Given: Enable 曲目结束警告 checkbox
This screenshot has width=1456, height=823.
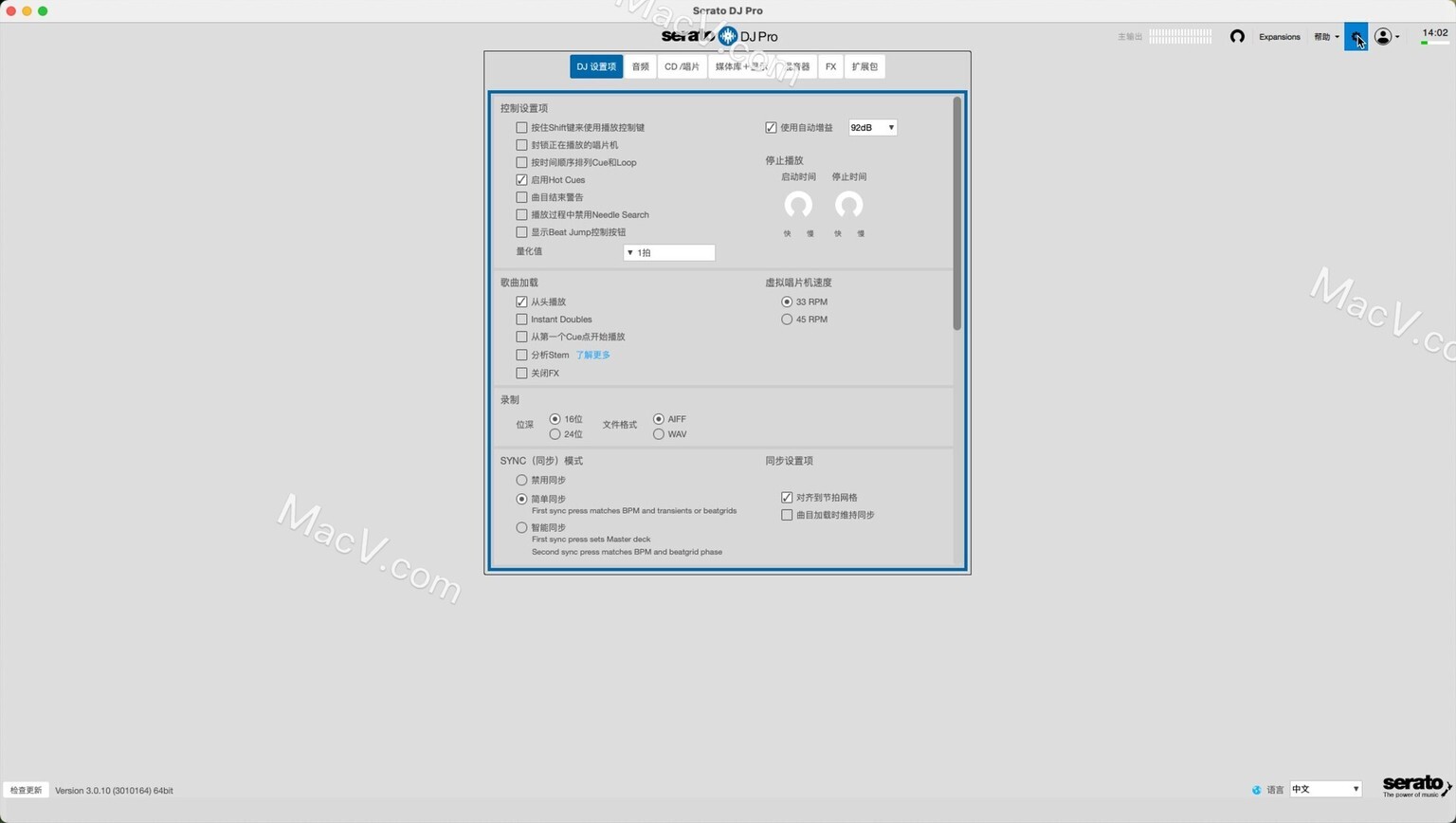Looking at the screenshot, I should [x=521, y=197].
